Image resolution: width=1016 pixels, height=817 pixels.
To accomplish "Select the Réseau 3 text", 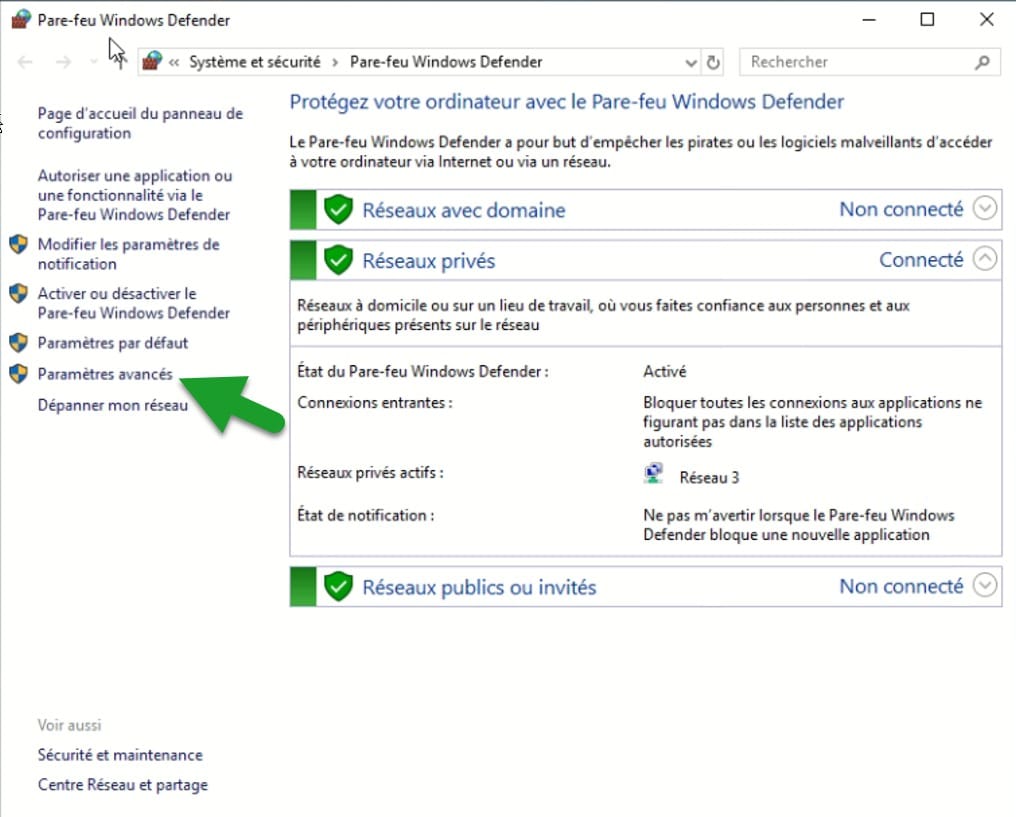I will (x=710, y=478).
